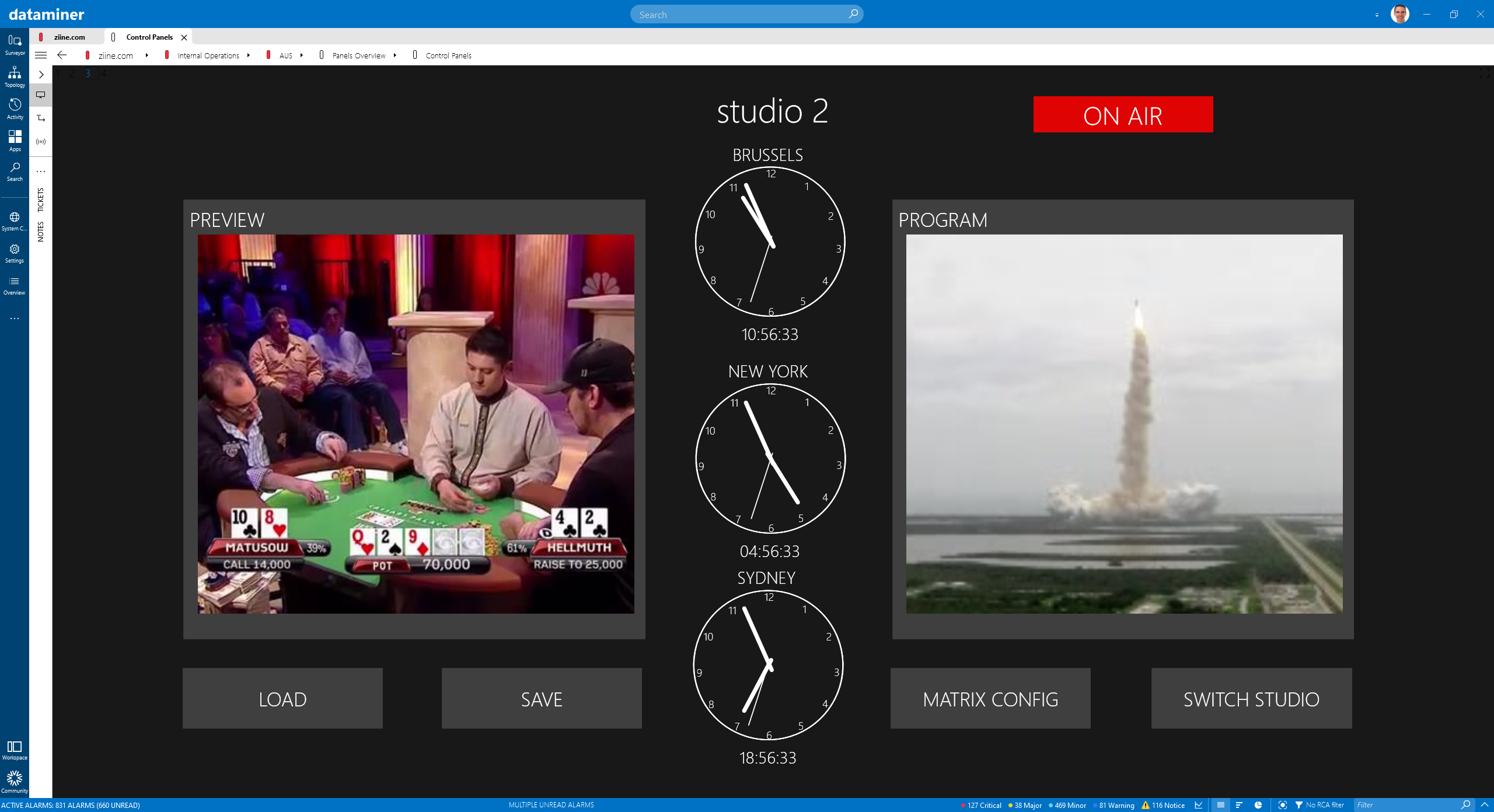Toggle the ON AIR indicator
This screenshot has width=1494, height=812.
coord(1123,115)
